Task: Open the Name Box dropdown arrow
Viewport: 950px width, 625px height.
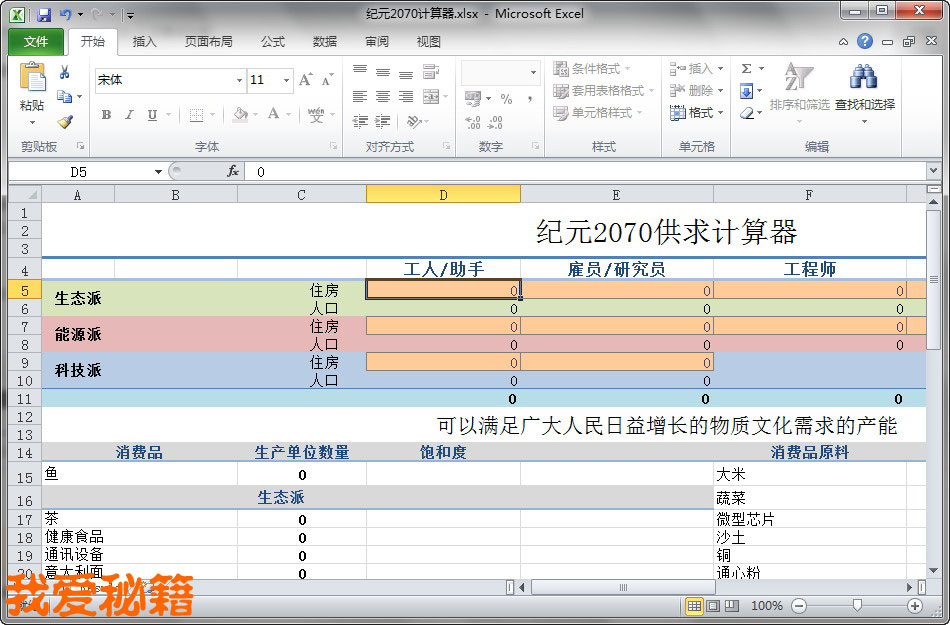Action: (158, 172)
